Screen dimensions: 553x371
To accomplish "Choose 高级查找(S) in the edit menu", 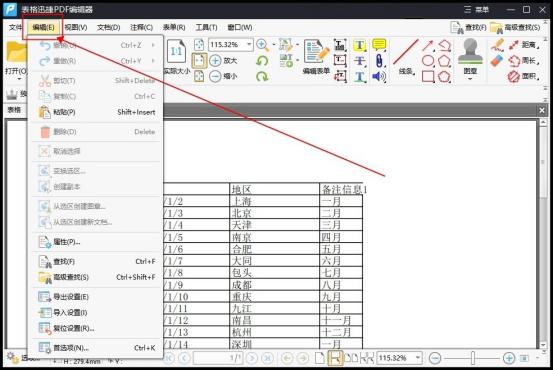I will (97, 277).
